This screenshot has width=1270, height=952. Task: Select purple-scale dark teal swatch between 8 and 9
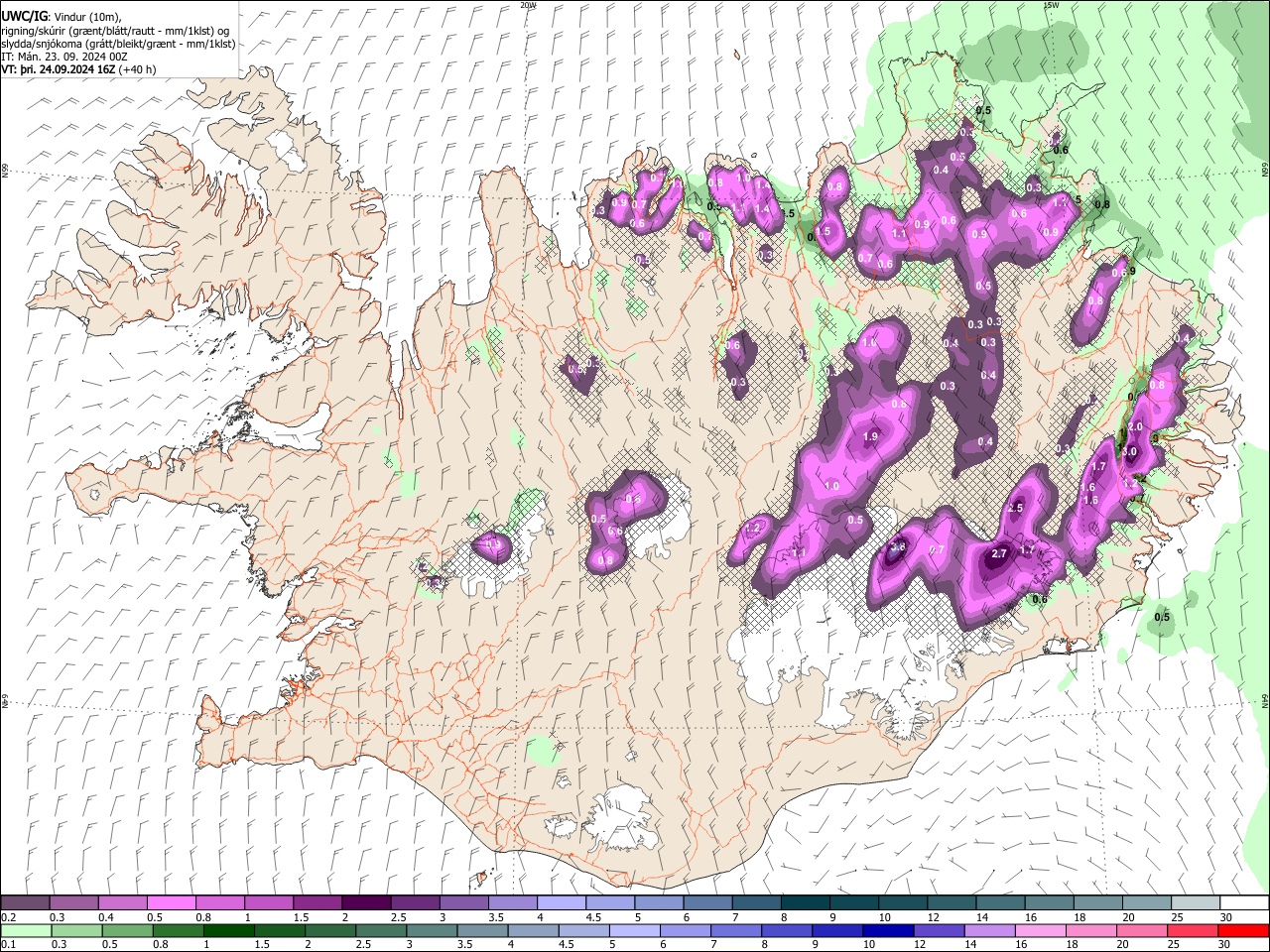coord(804,903)
